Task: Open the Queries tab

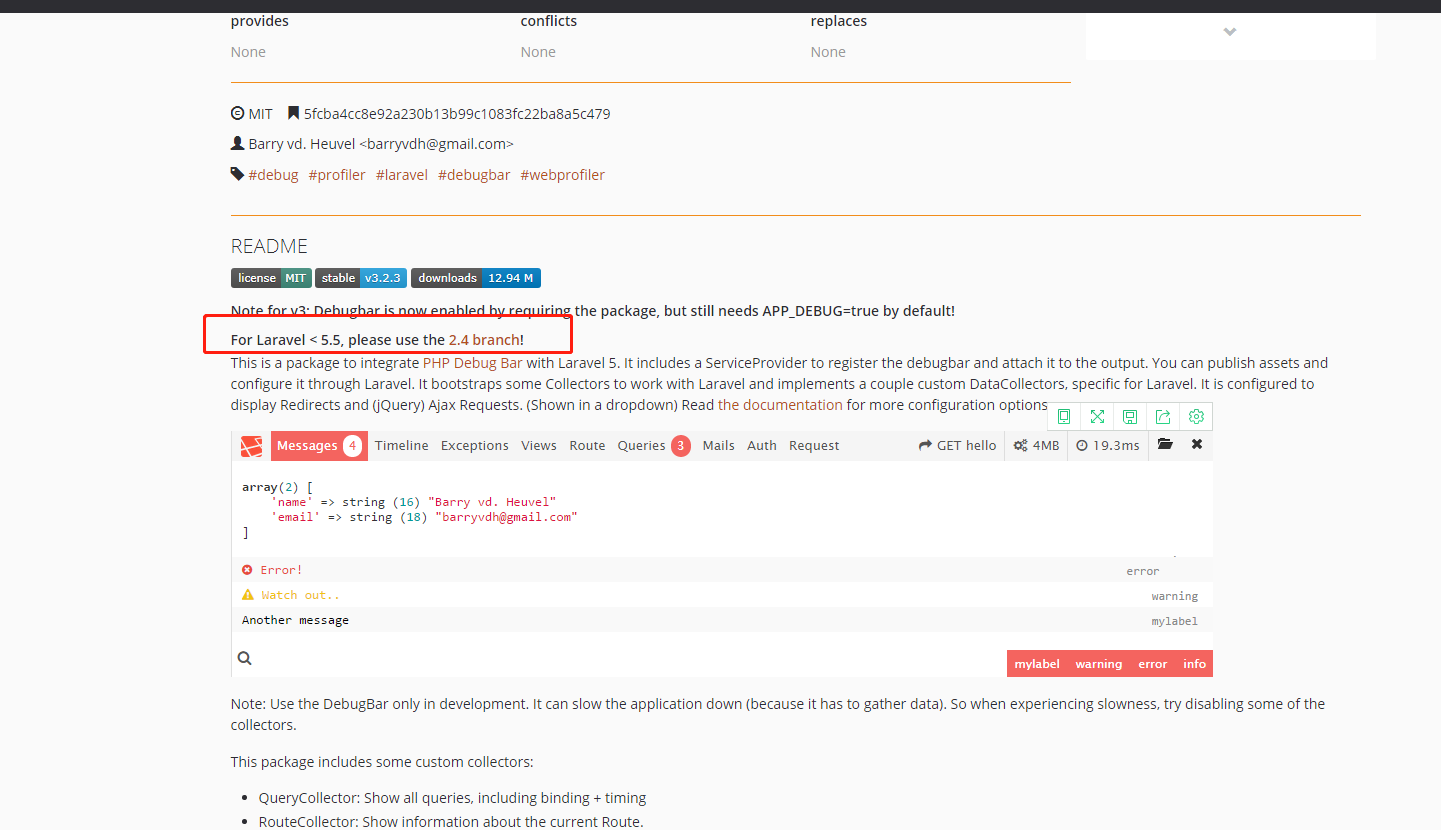Action: [654, 446]
